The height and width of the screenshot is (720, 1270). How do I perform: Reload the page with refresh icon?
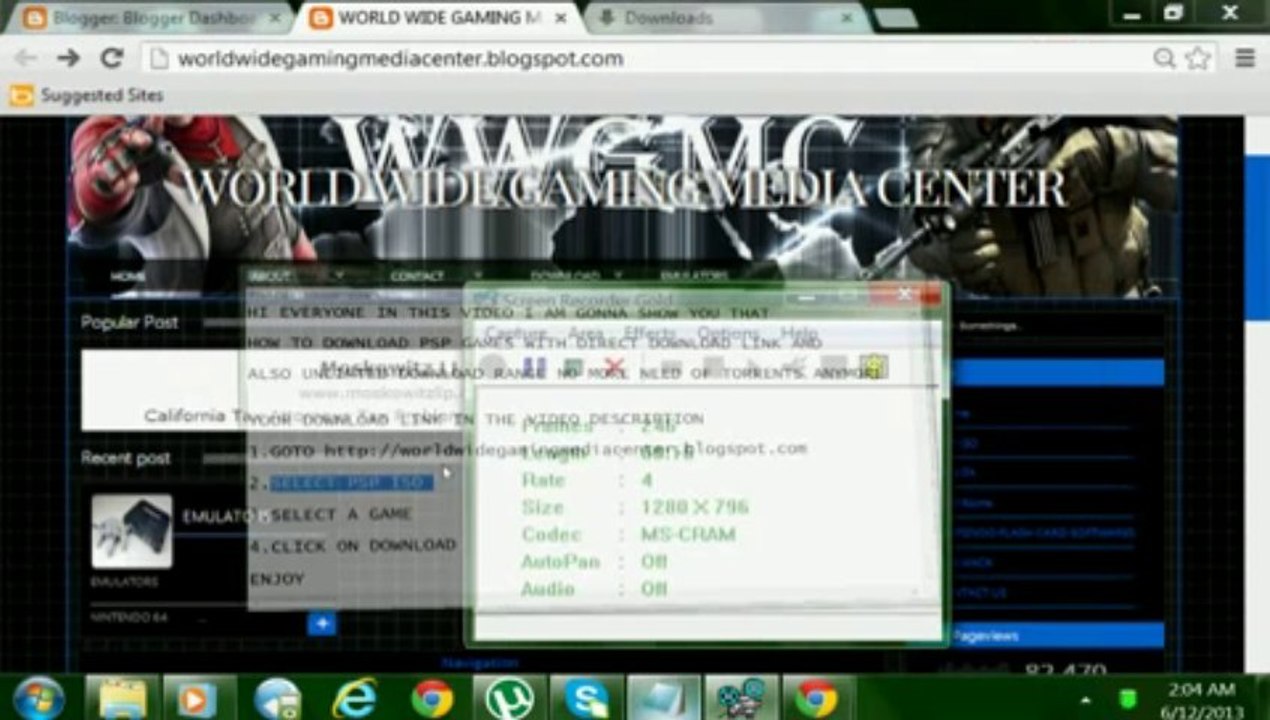point(112,58)
